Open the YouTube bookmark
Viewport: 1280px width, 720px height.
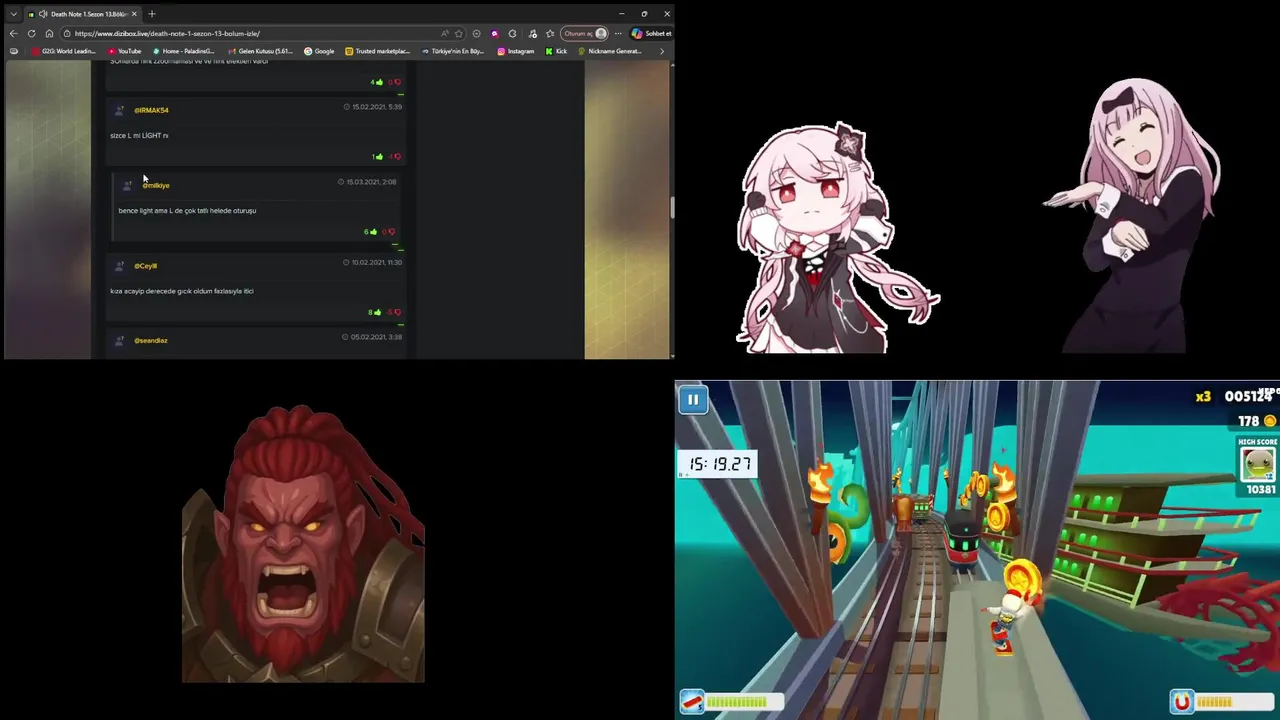tap(125, 51)
